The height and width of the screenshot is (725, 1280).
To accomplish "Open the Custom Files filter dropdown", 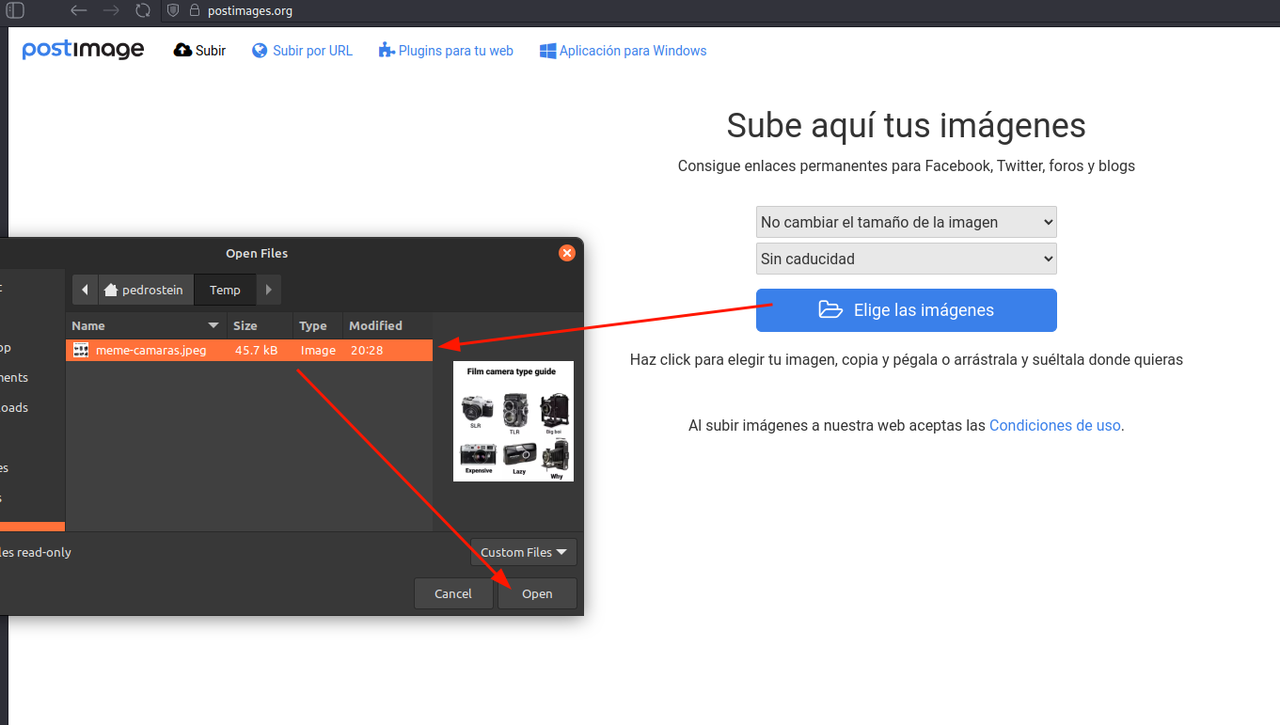I will 523,551.
